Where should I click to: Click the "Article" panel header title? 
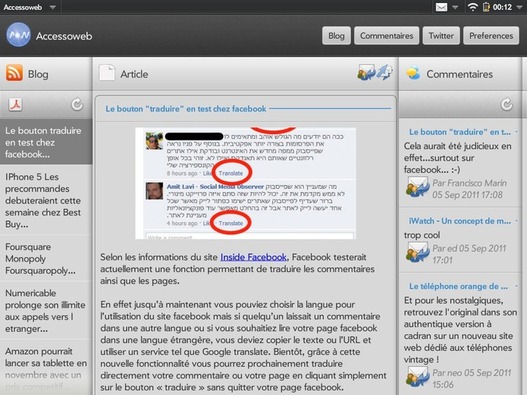click(134, 74)
